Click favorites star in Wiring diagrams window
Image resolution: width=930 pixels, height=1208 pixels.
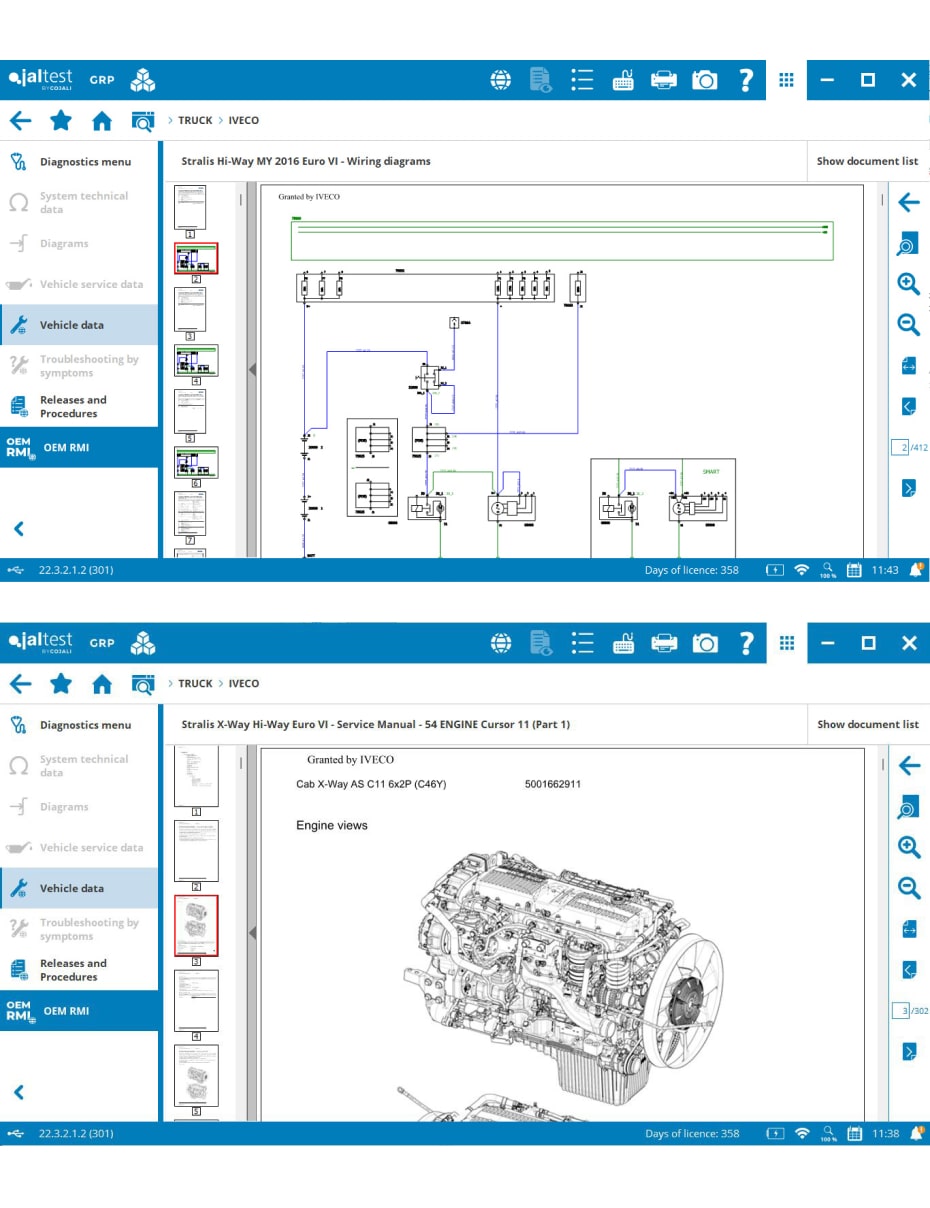tap(61, 121)
